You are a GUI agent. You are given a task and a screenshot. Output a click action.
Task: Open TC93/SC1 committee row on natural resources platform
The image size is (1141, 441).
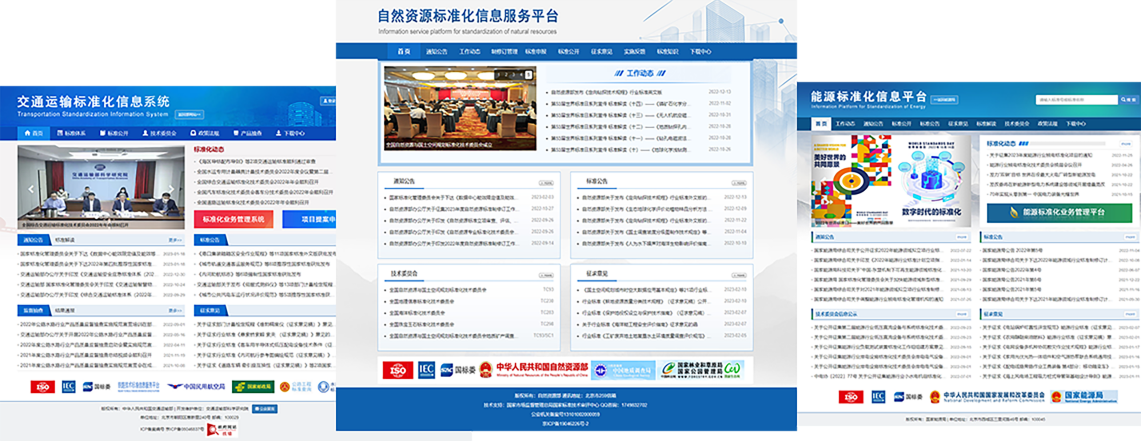click(x=472, y=336)
